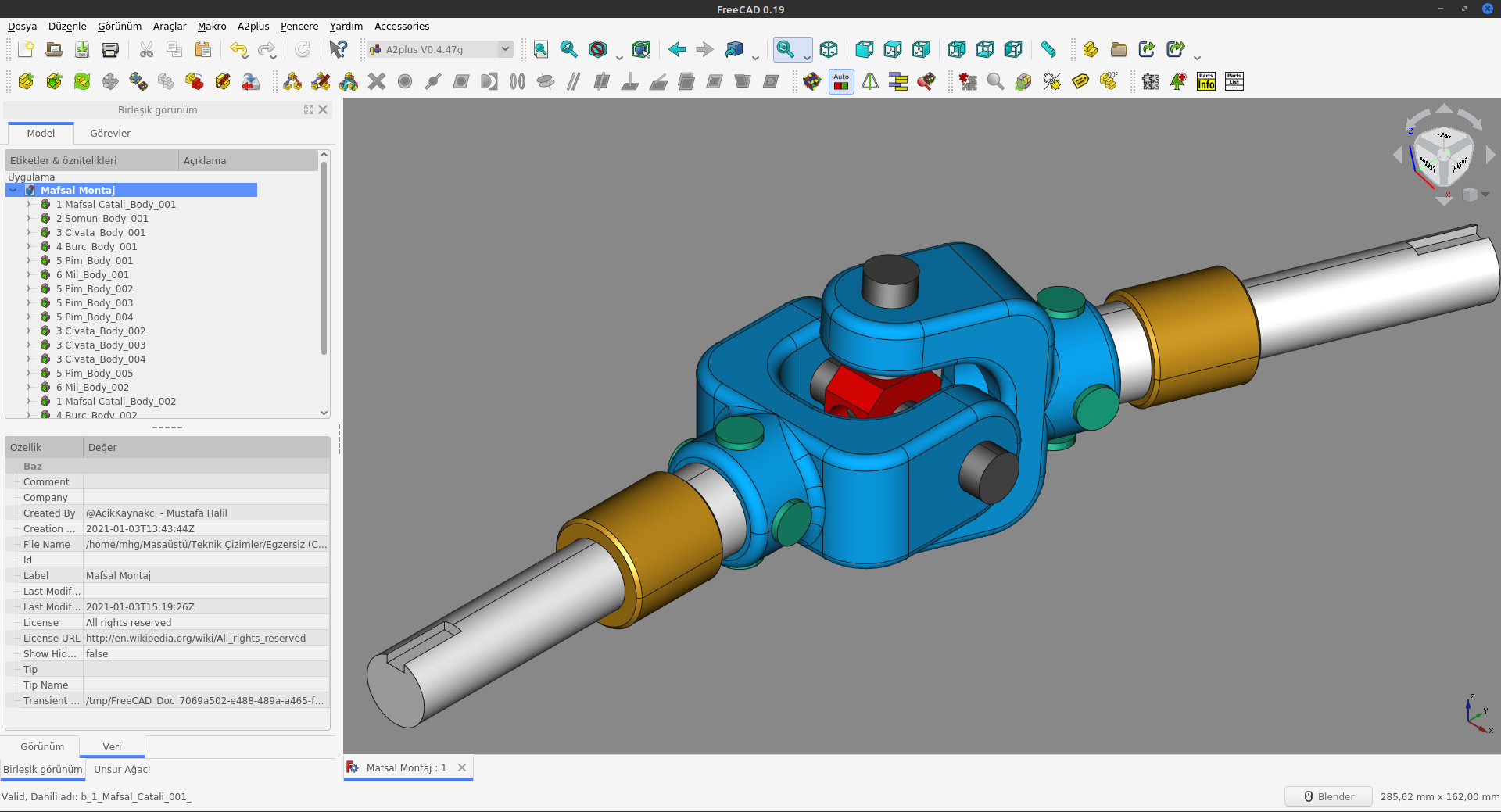Click the Print icon
This screenshot has width=1501, height=812.
(x=110, y=49)
